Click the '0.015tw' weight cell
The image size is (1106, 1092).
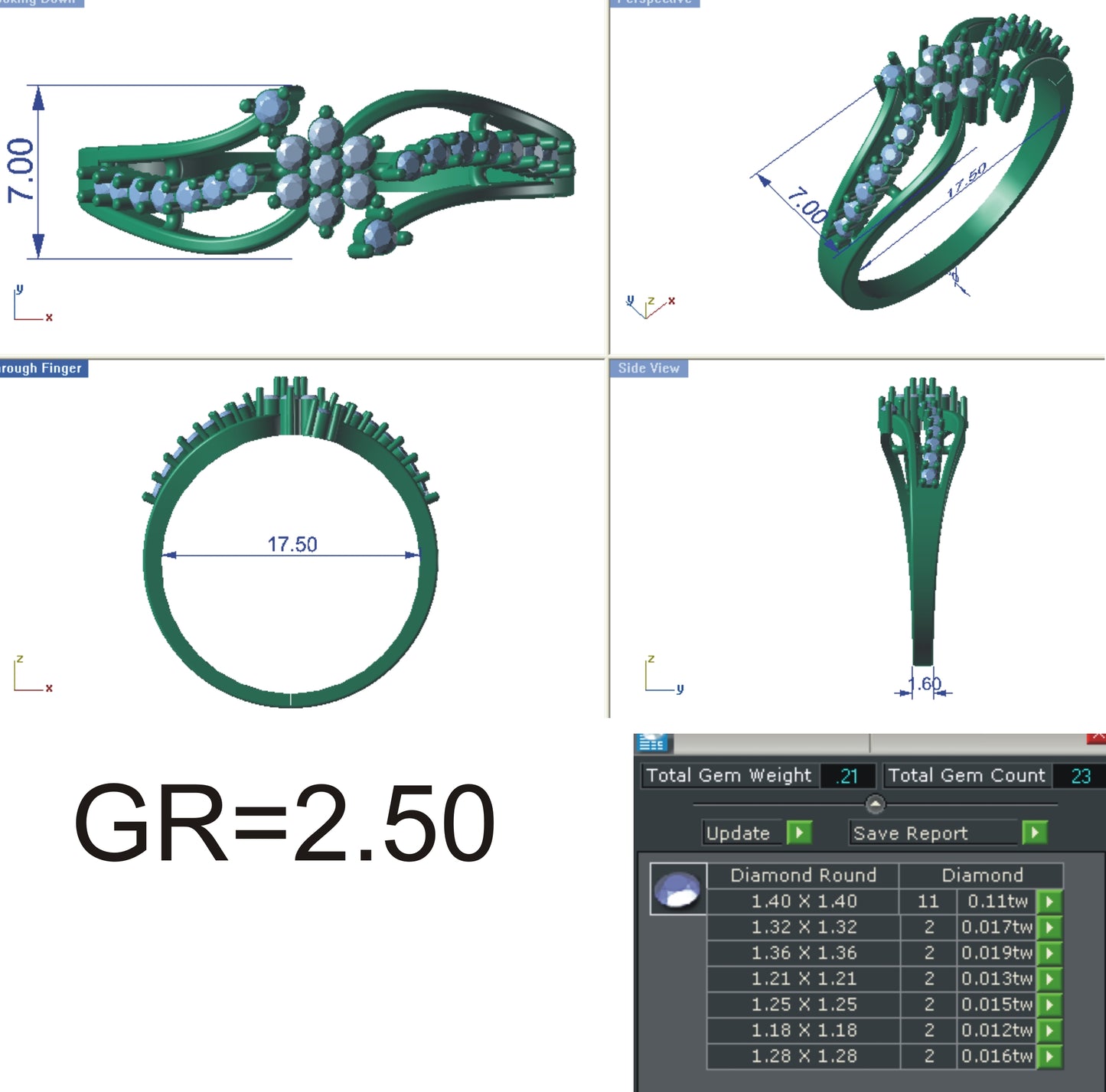click(997, 1005)
